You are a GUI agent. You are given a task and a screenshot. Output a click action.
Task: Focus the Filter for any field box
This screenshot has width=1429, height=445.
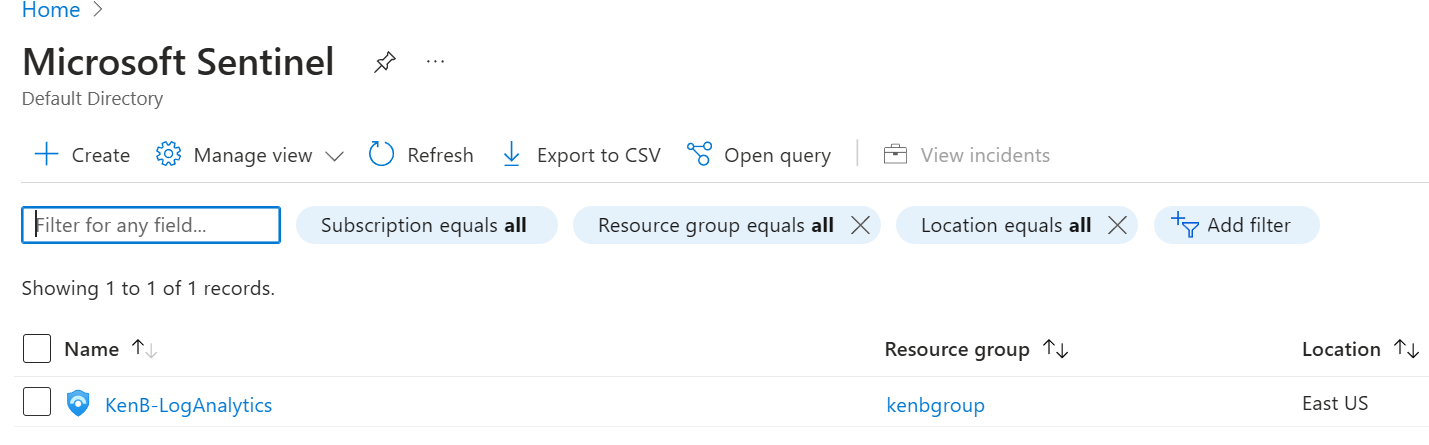[151, 225]
